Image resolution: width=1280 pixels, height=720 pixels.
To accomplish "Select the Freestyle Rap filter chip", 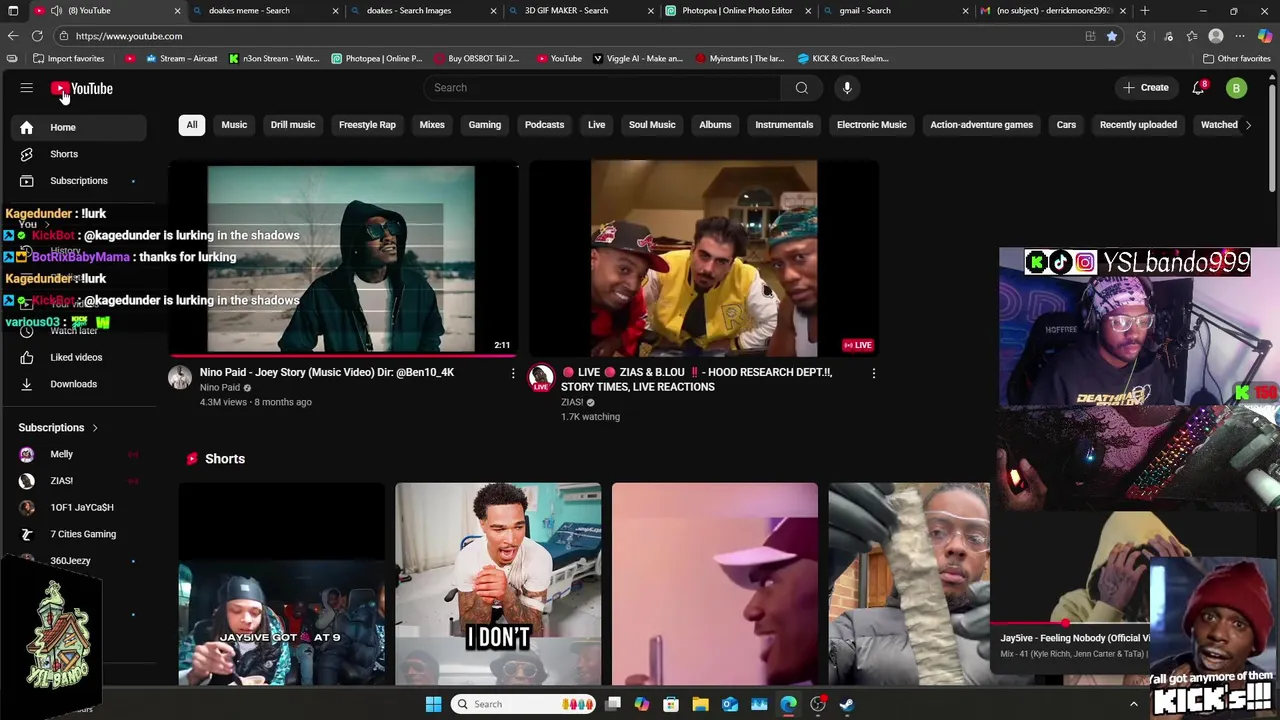I will pyautogui.click(x=367, y=125).
